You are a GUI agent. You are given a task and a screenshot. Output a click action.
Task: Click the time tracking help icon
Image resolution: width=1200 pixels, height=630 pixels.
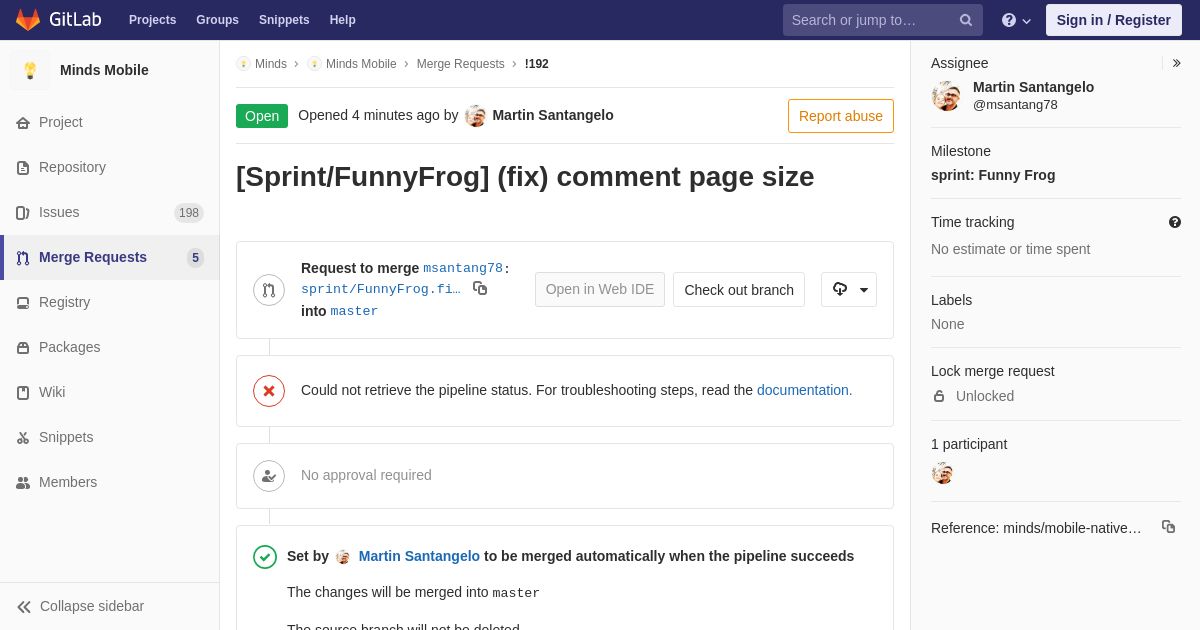coord(1175,222)
